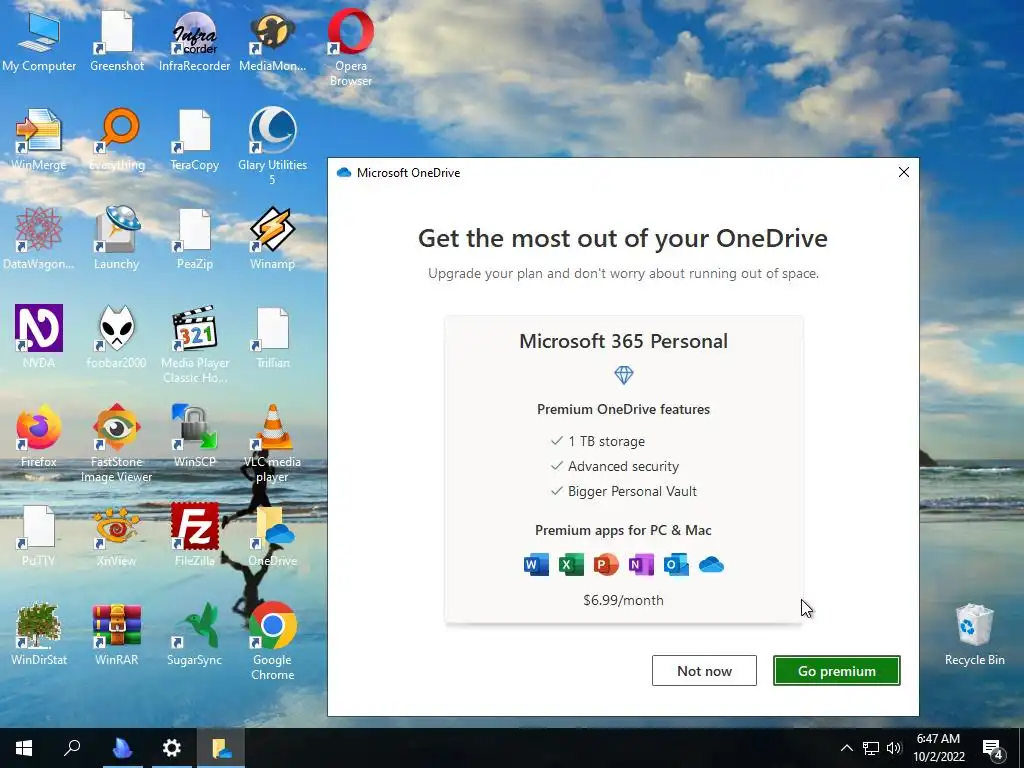
Task: Click the '1 TB storage' feature
Action: pyautogui.click(x=606, y=441)
